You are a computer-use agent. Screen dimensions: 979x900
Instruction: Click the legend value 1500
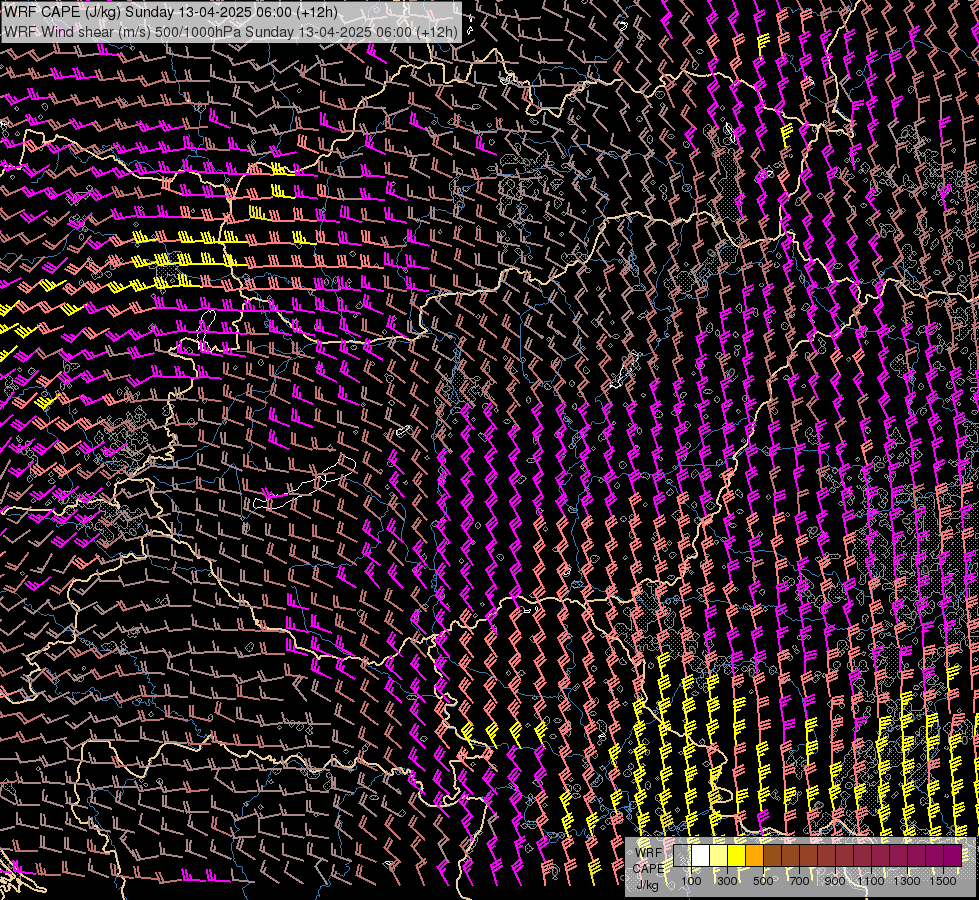943,881
